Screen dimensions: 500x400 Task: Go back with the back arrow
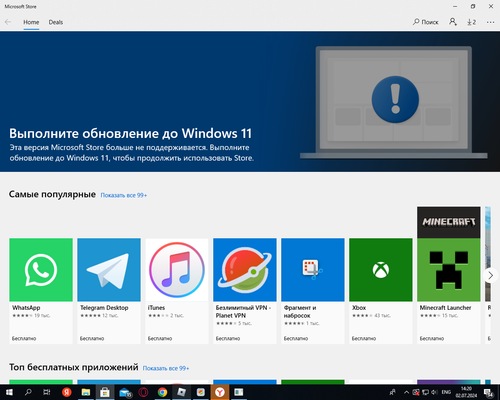(x=8, y=22)
